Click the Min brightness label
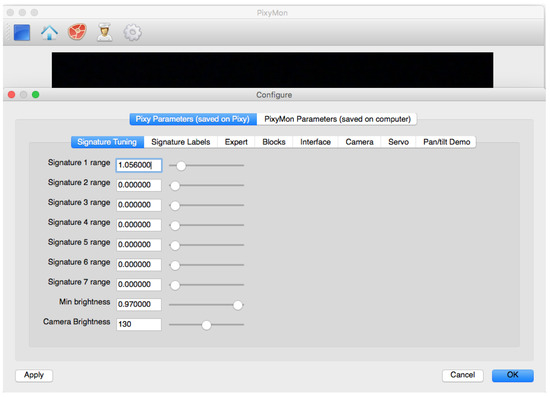The image size is (550, 397). click(85, 302)
